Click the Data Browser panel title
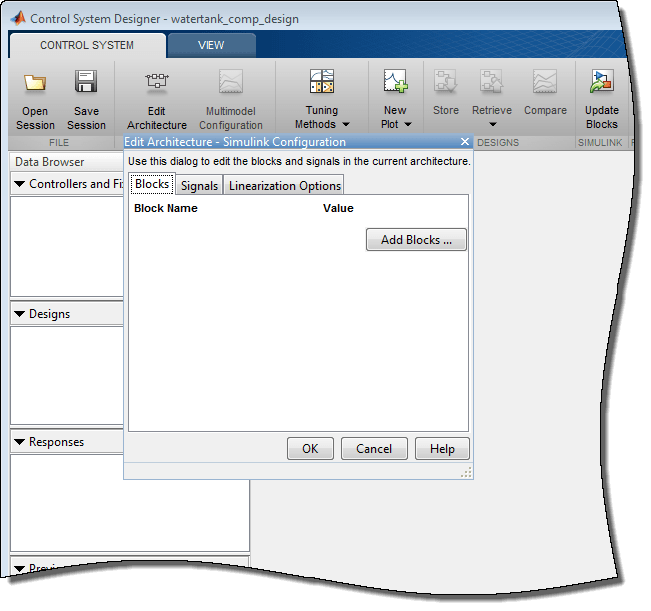Image resolution: width=651 pixels, height=611 pixels. click(49, 162)
